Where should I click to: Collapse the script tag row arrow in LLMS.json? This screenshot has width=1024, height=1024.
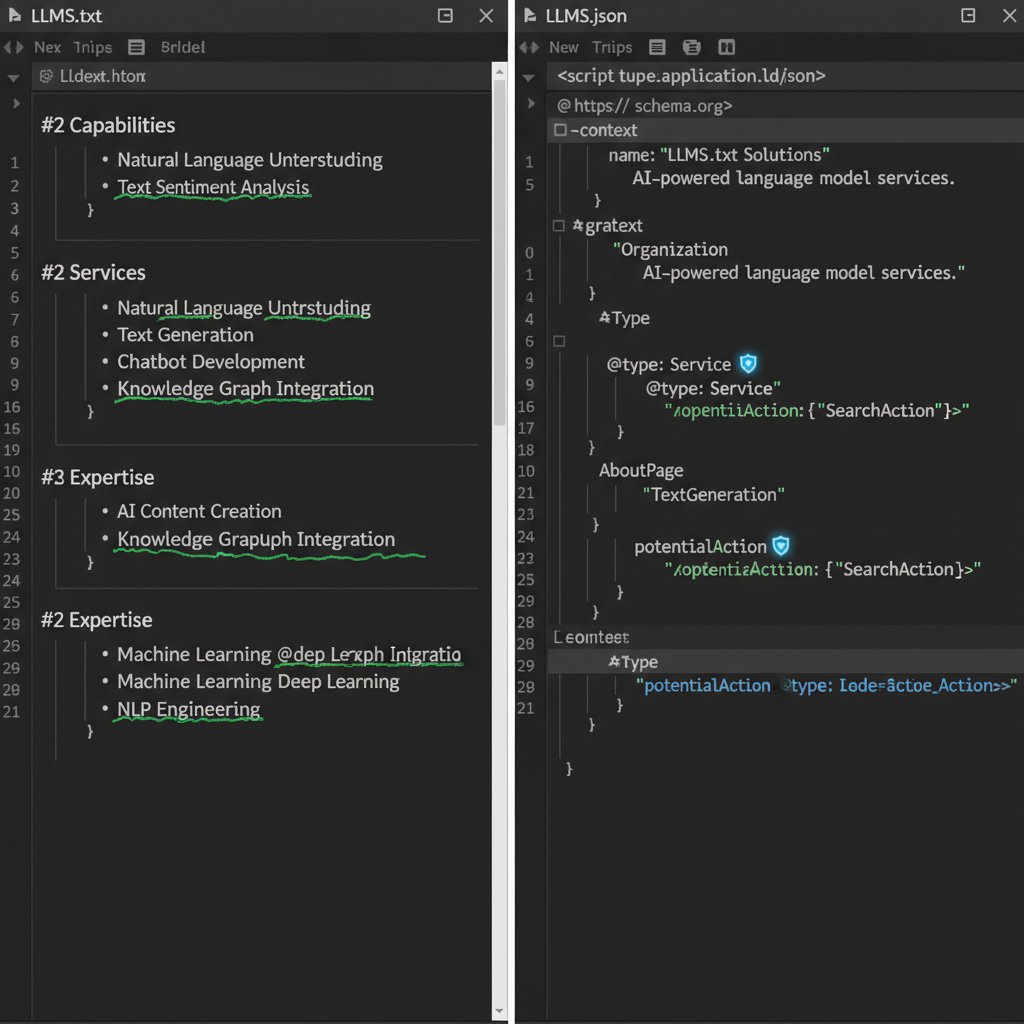pos(529,77)
